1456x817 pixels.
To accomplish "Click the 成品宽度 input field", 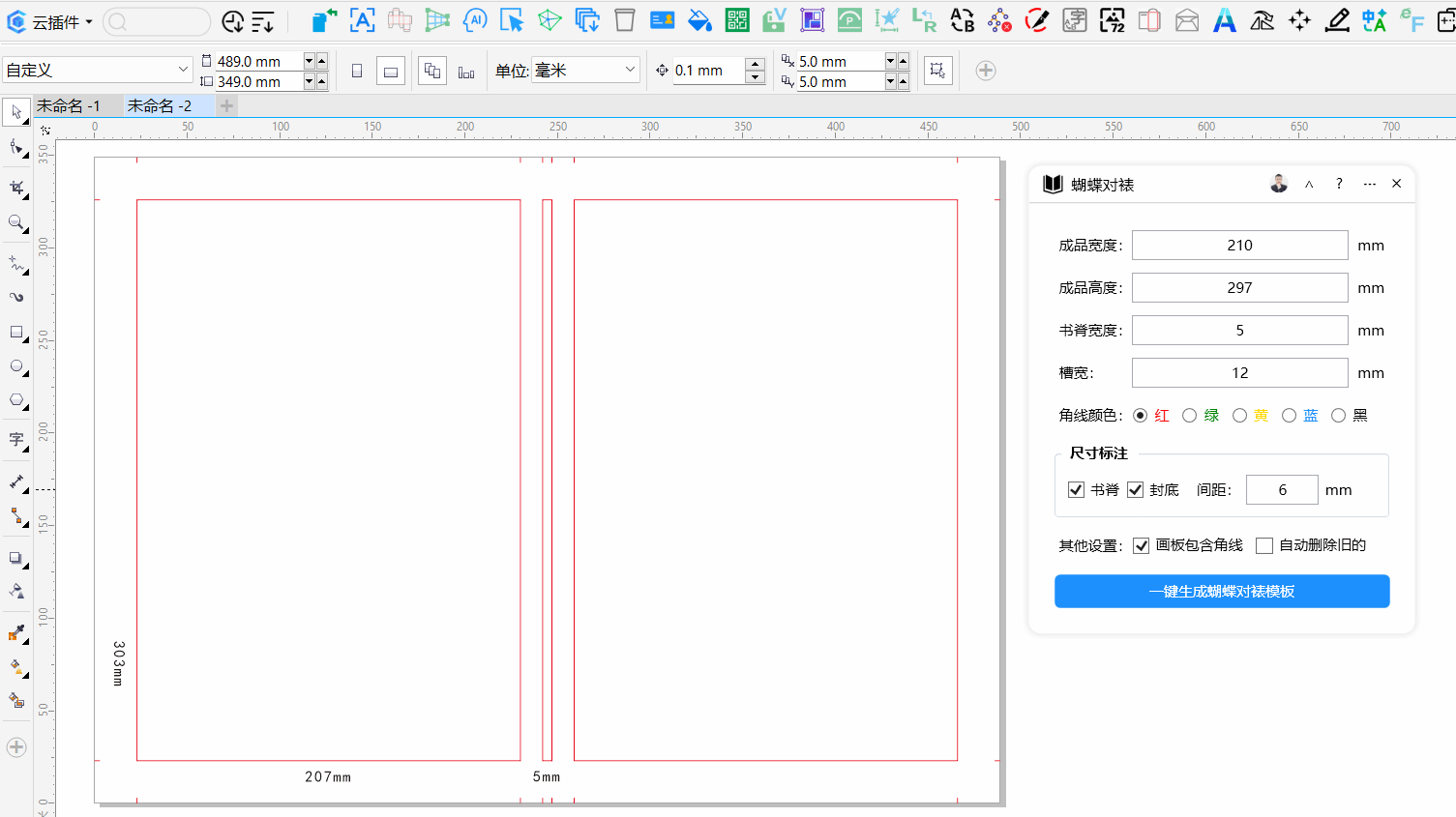I will 1239,246.
